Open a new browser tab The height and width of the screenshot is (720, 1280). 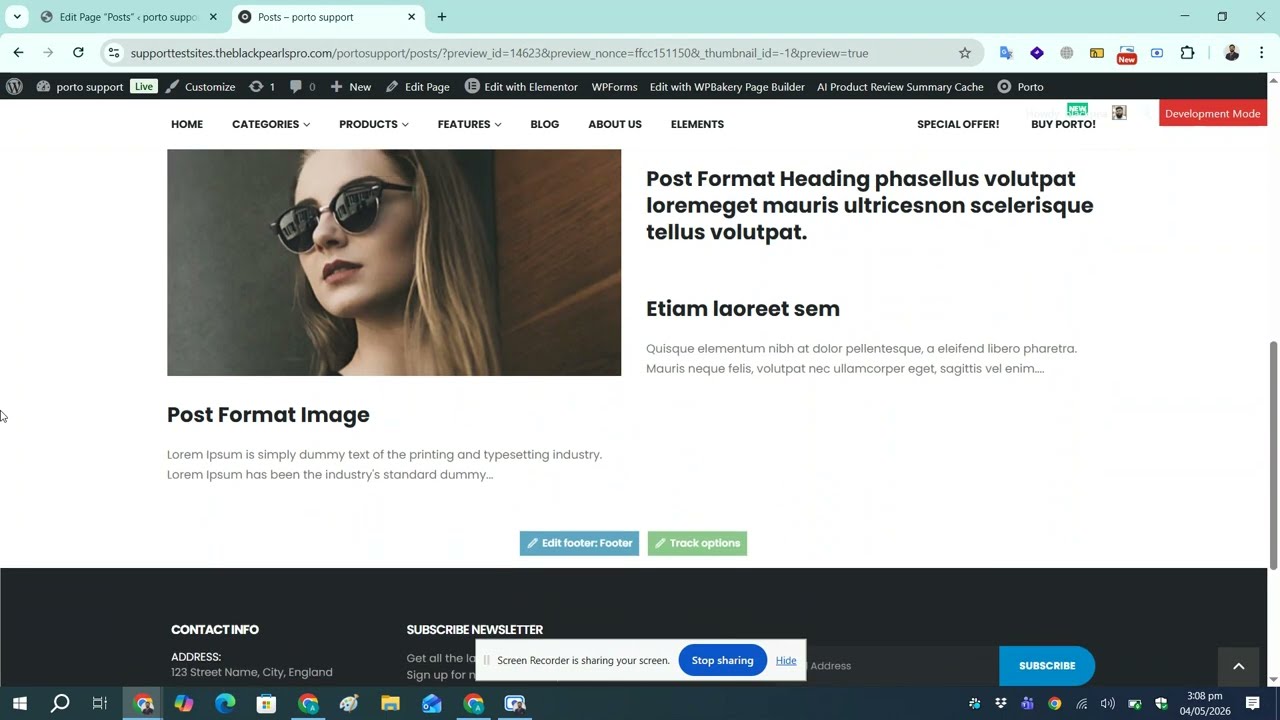pos(442,17)
